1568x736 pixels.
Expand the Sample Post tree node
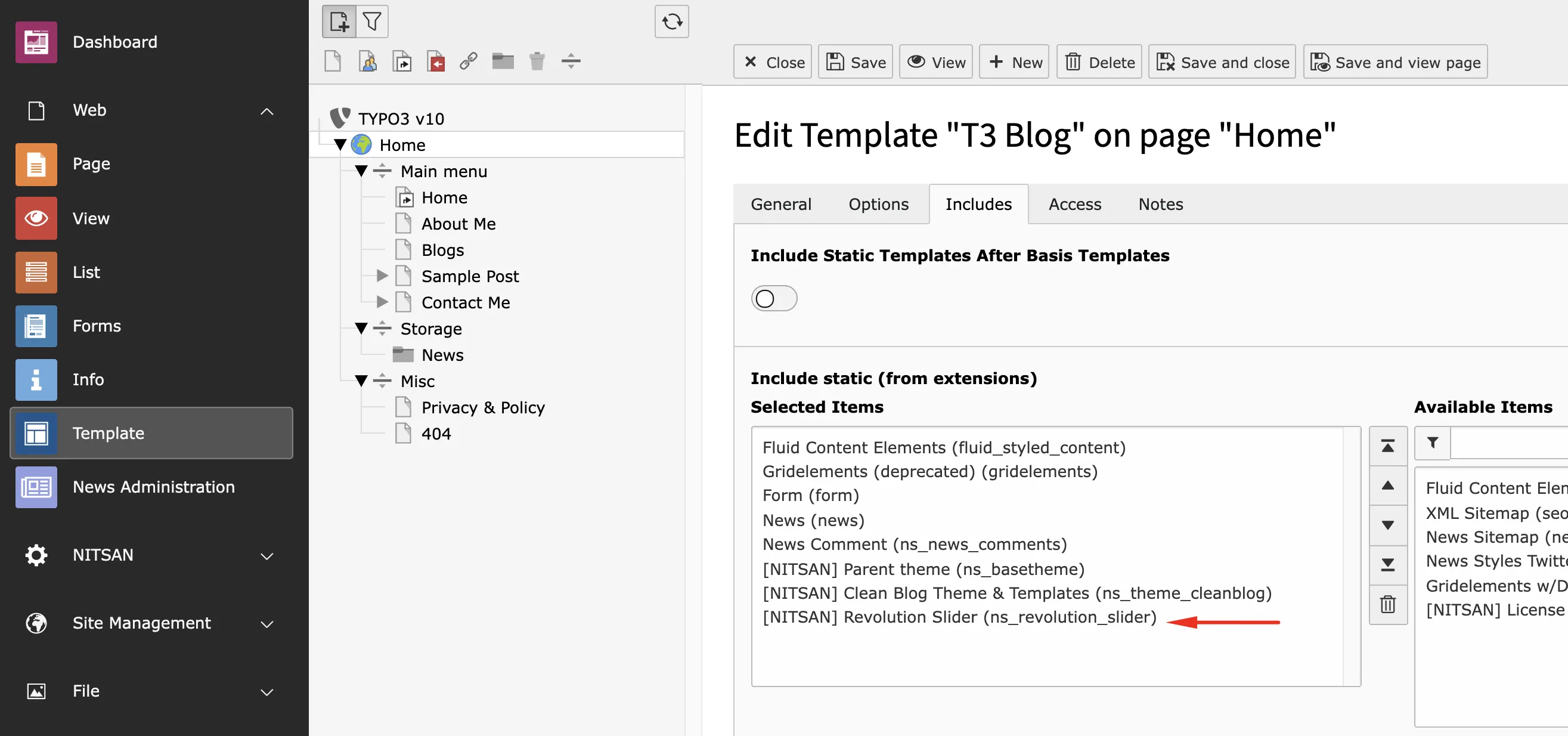click(x=382, y=276)
